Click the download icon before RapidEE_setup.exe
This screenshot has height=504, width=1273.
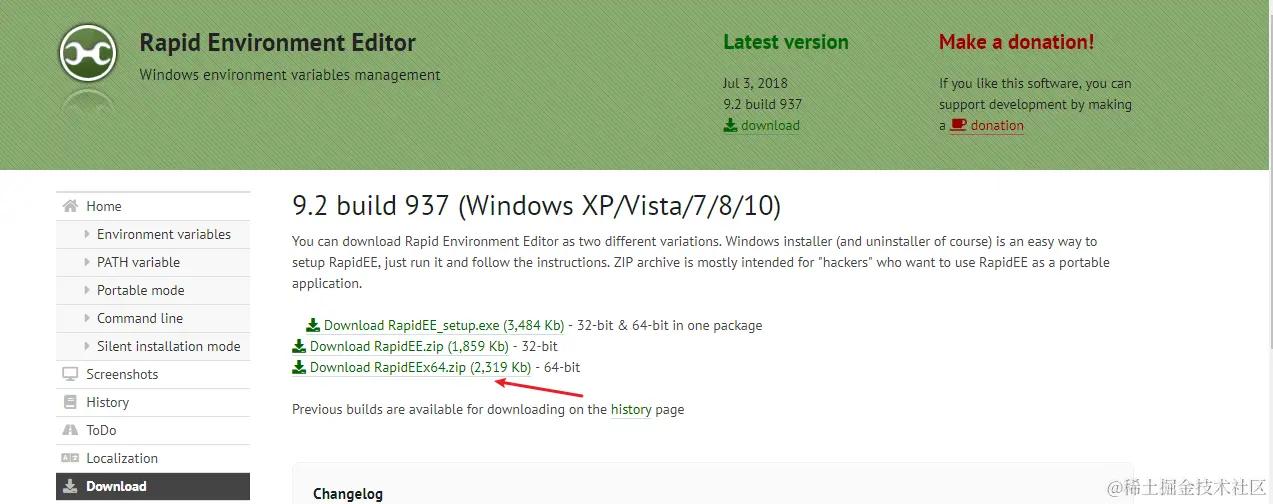tap(313, 325)
